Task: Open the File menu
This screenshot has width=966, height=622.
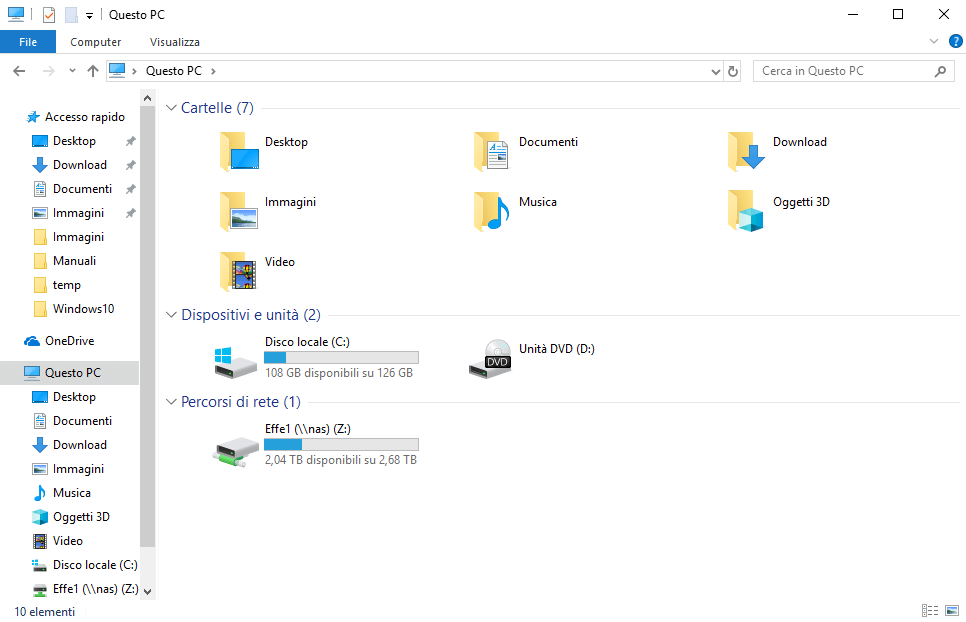Action: 28,42
